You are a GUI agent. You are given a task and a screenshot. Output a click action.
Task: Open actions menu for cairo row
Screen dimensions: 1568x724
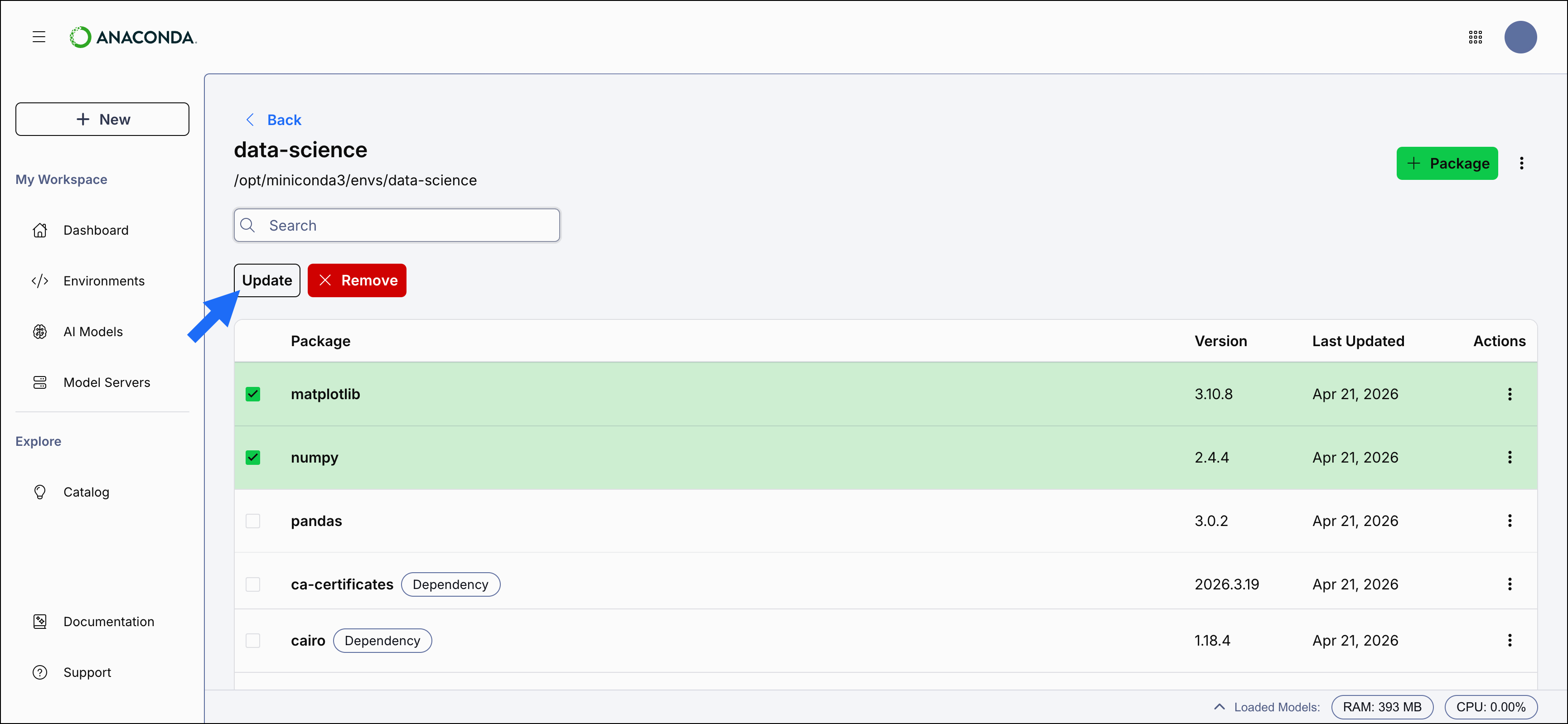1510,640
